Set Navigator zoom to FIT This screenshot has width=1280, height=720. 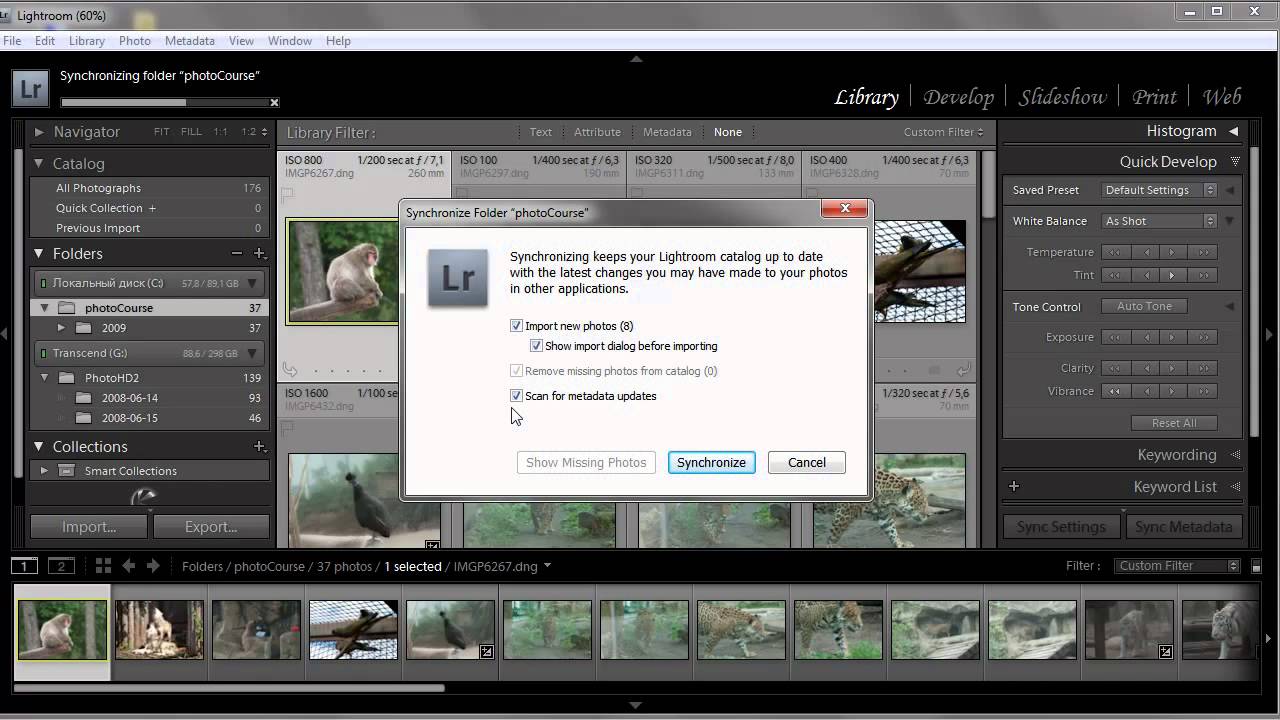pos(162,132)
